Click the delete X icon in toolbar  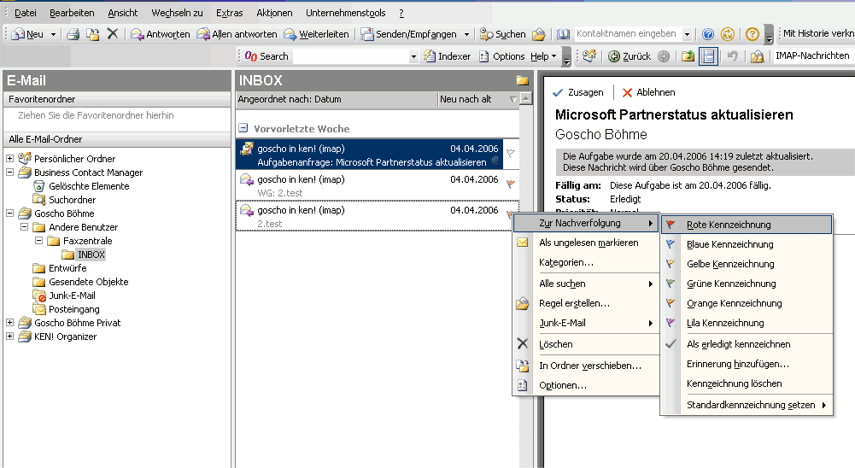tap(112, 34)
